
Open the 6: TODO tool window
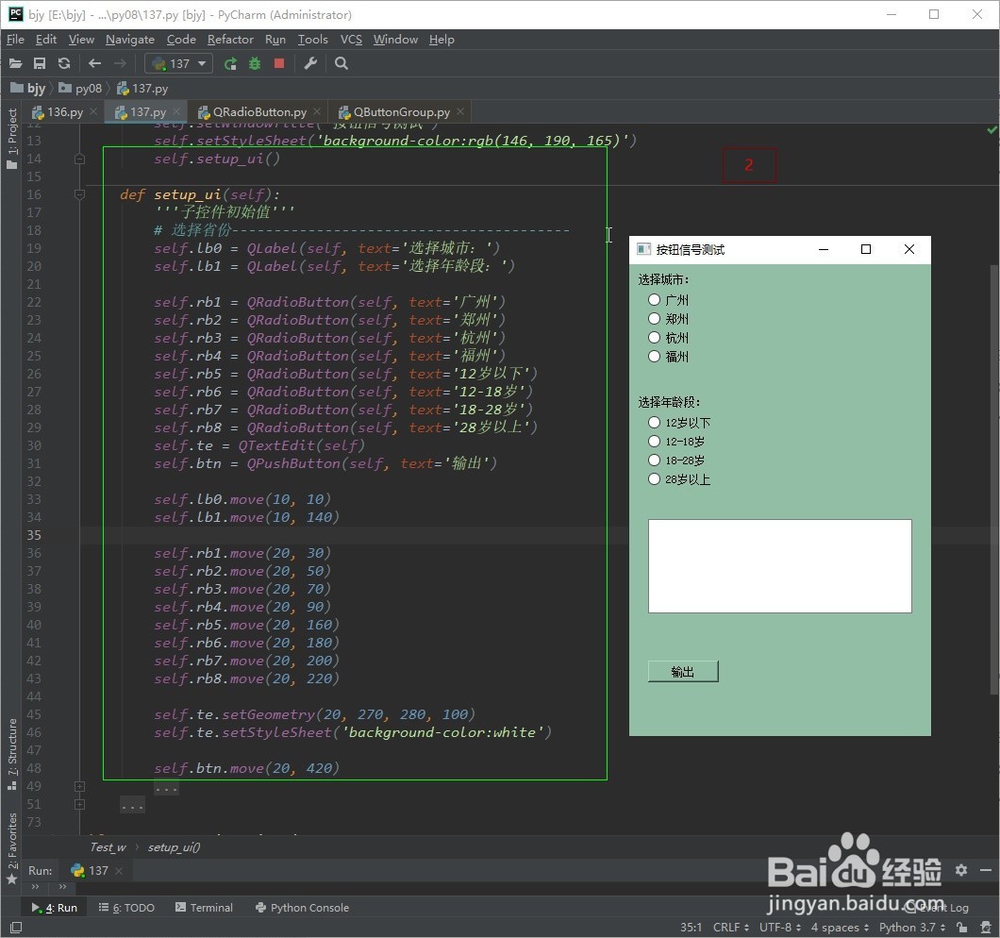[x=126, y=907]
